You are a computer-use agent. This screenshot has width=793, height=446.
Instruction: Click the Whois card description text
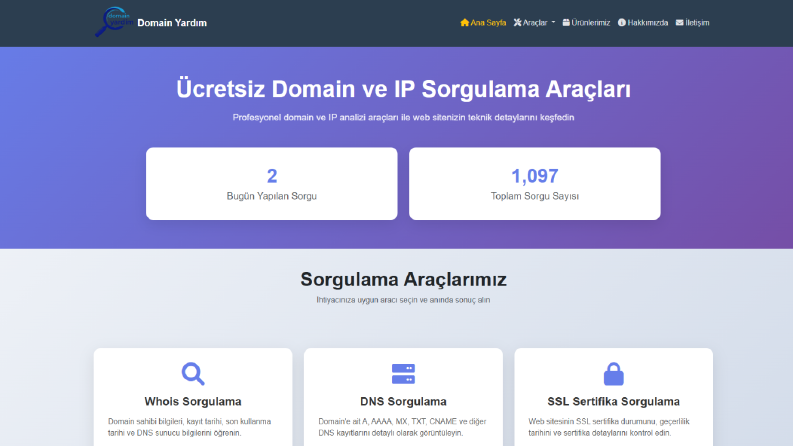coord(190,427)
